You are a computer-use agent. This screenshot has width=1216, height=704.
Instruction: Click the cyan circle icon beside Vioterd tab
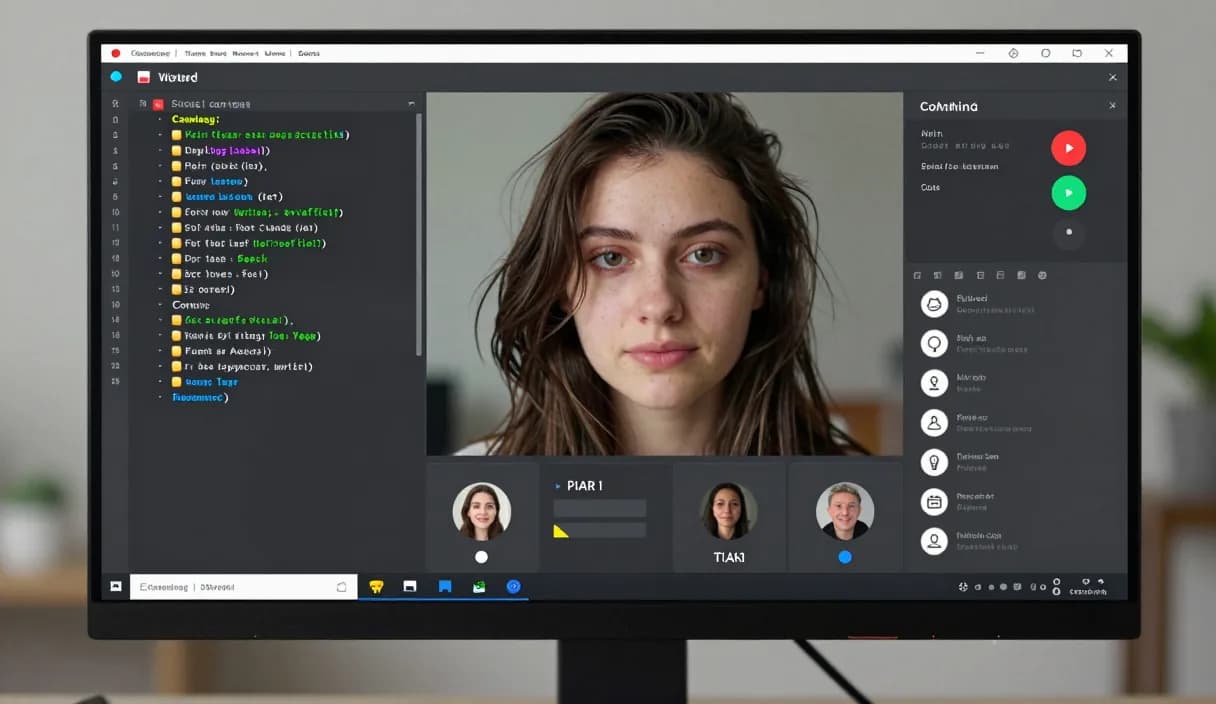pyautogui.click(x=116, y=77)
